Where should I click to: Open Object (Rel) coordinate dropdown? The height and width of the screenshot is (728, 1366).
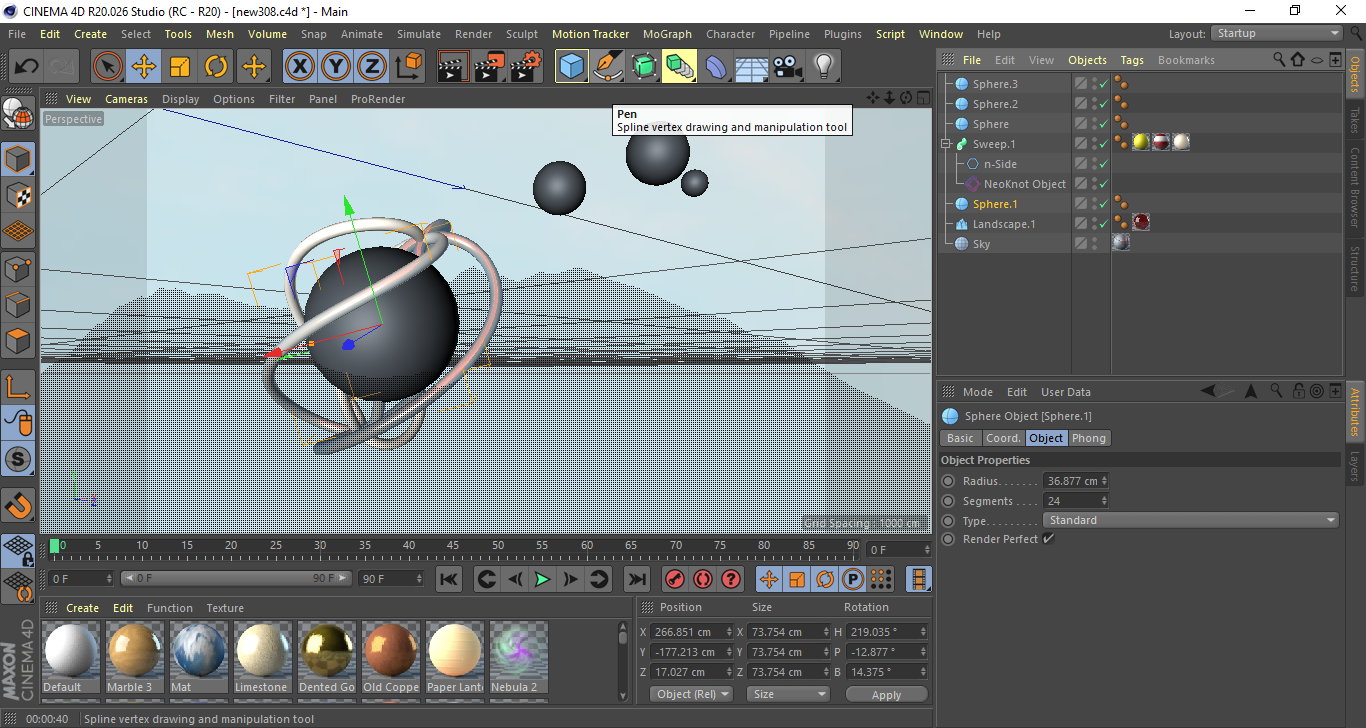[691, 694]
